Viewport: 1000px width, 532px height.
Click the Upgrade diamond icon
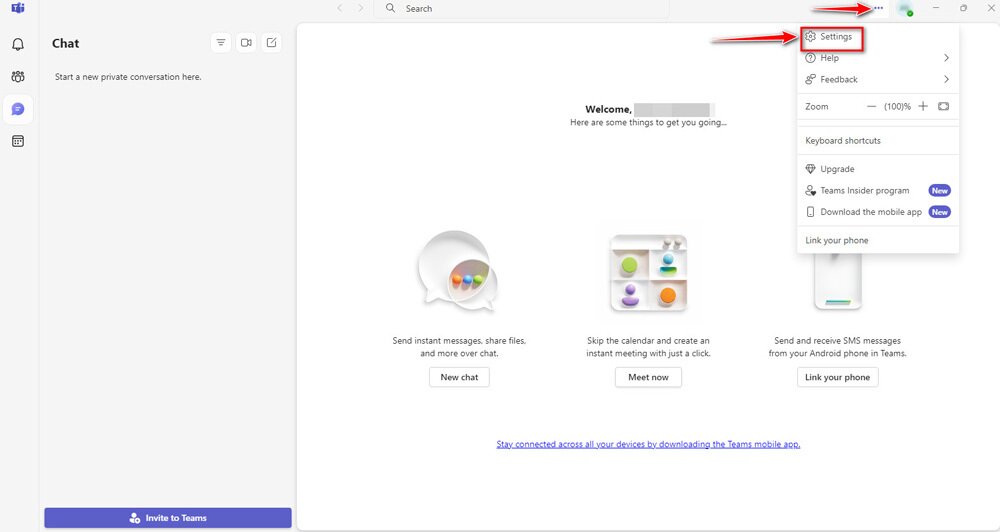[811, 169]
